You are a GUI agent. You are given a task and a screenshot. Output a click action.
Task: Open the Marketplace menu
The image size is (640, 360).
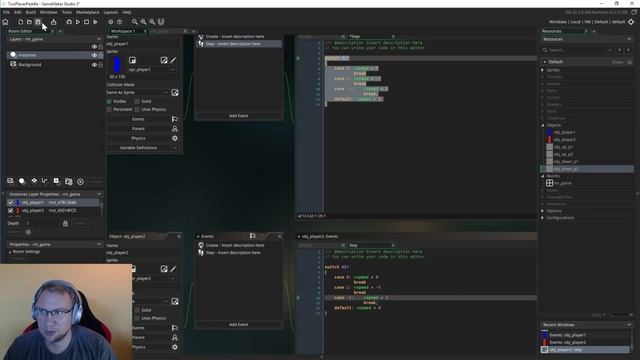[87, 13]
